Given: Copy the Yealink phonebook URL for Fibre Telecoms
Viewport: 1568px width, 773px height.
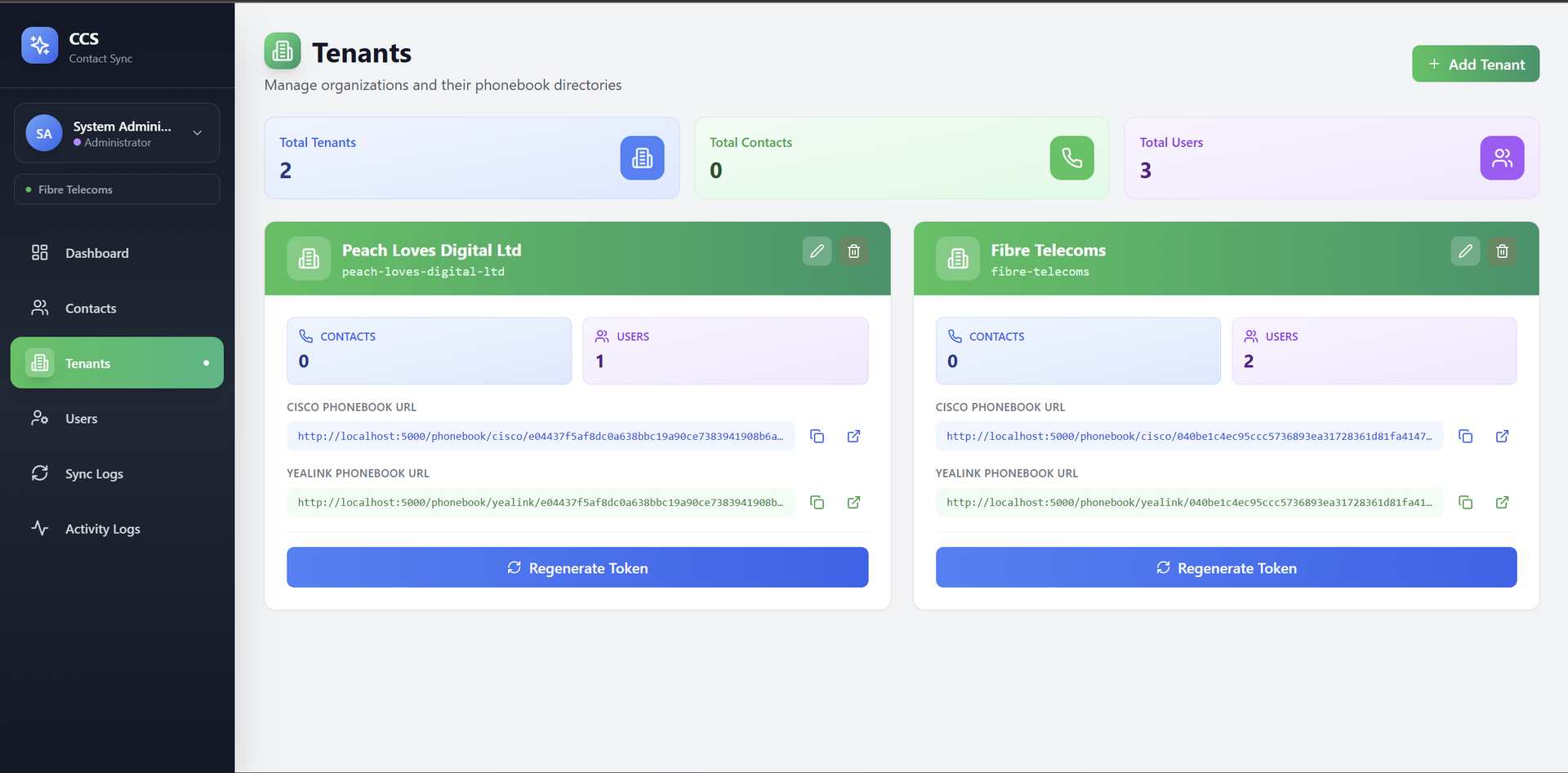Looking at the screenshot, I should [1465, 502].
